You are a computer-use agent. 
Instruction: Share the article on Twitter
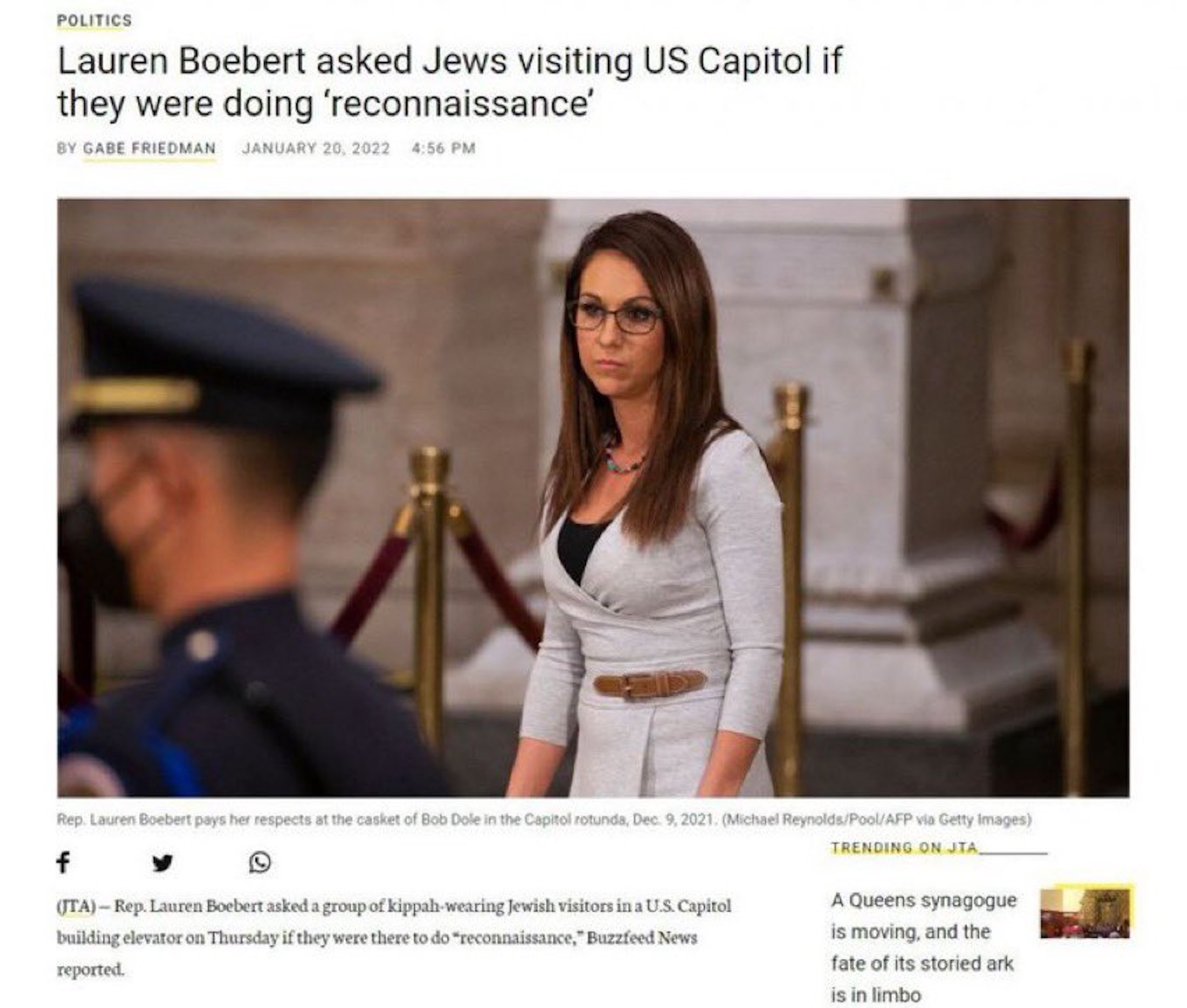162,862
